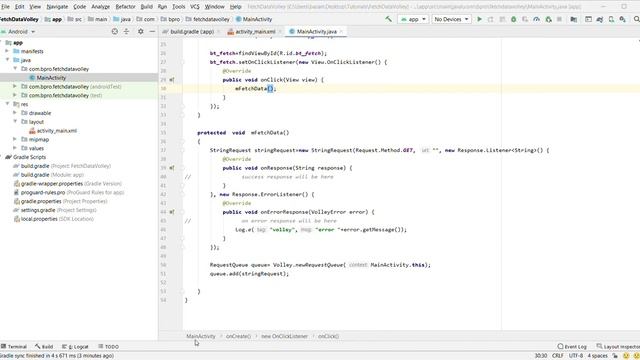Open the SDK Manager icon

point(622,19)
